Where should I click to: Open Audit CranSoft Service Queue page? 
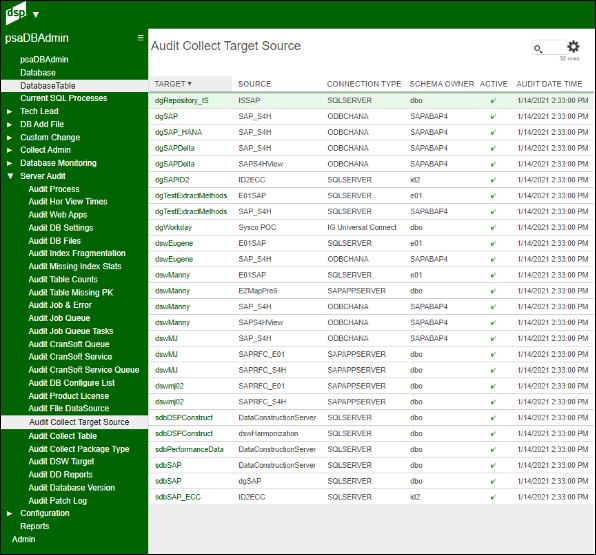pos(84,370)
